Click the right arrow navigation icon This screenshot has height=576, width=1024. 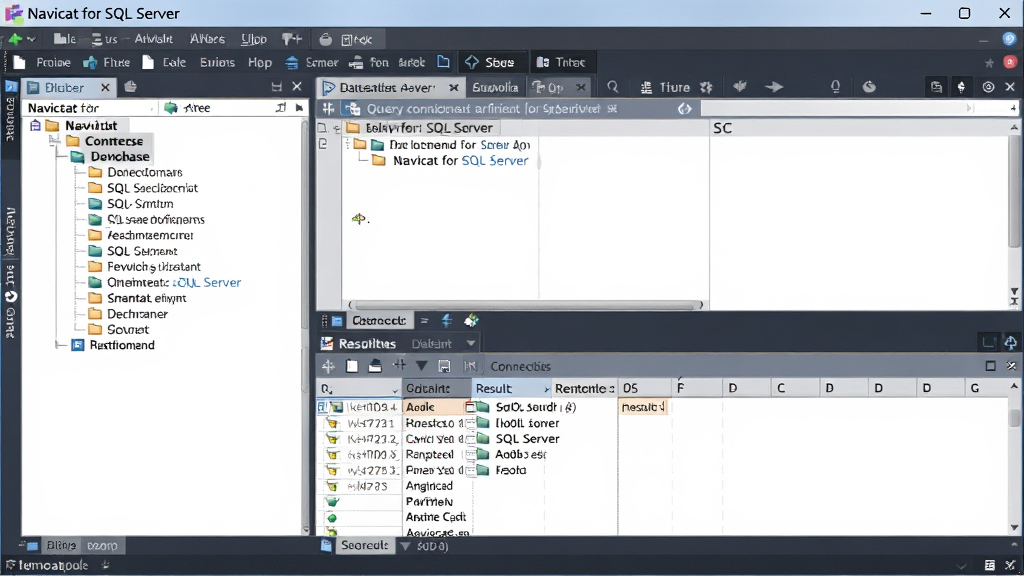click(774, 87)
